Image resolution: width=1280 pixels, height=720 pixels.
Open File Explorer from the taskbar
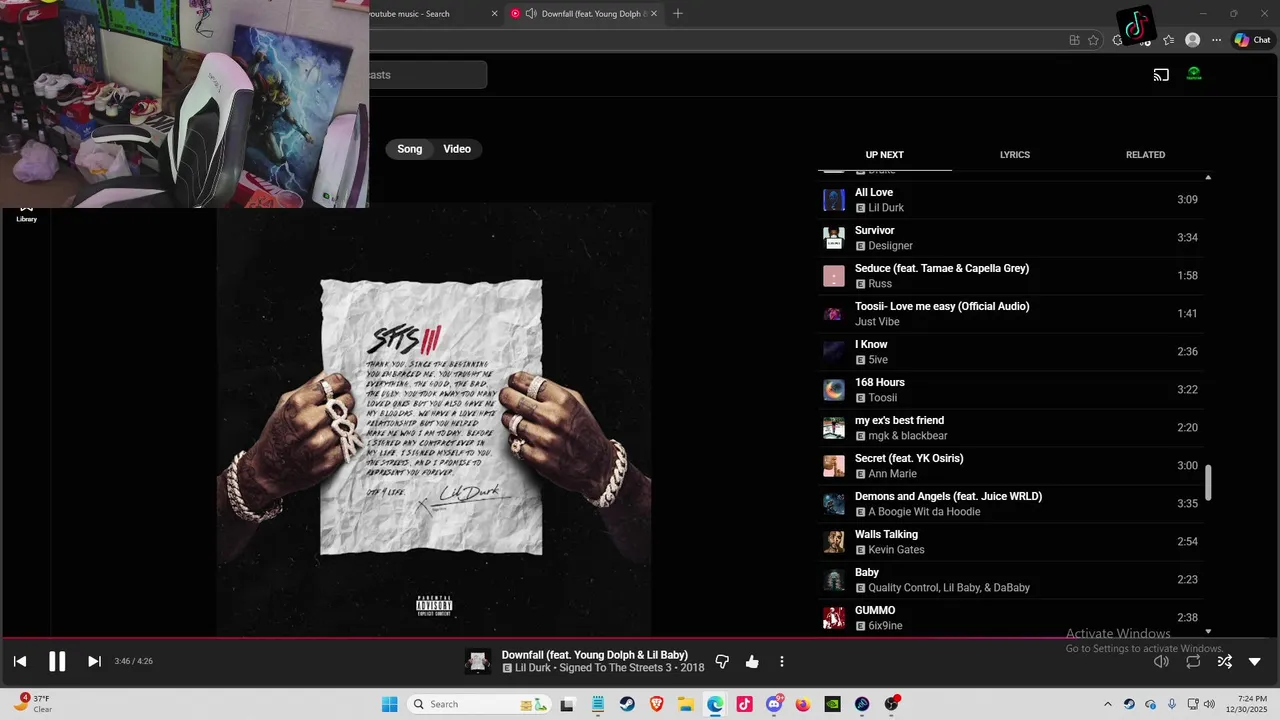click(x=686, y=704)
